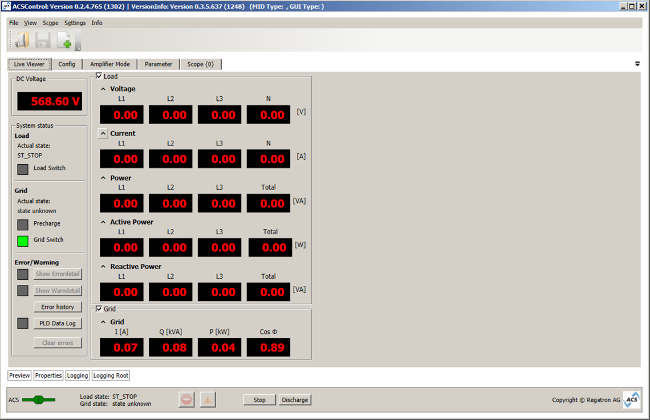
Task: Click the Regatron ACS logo icon
Action: 632,400
